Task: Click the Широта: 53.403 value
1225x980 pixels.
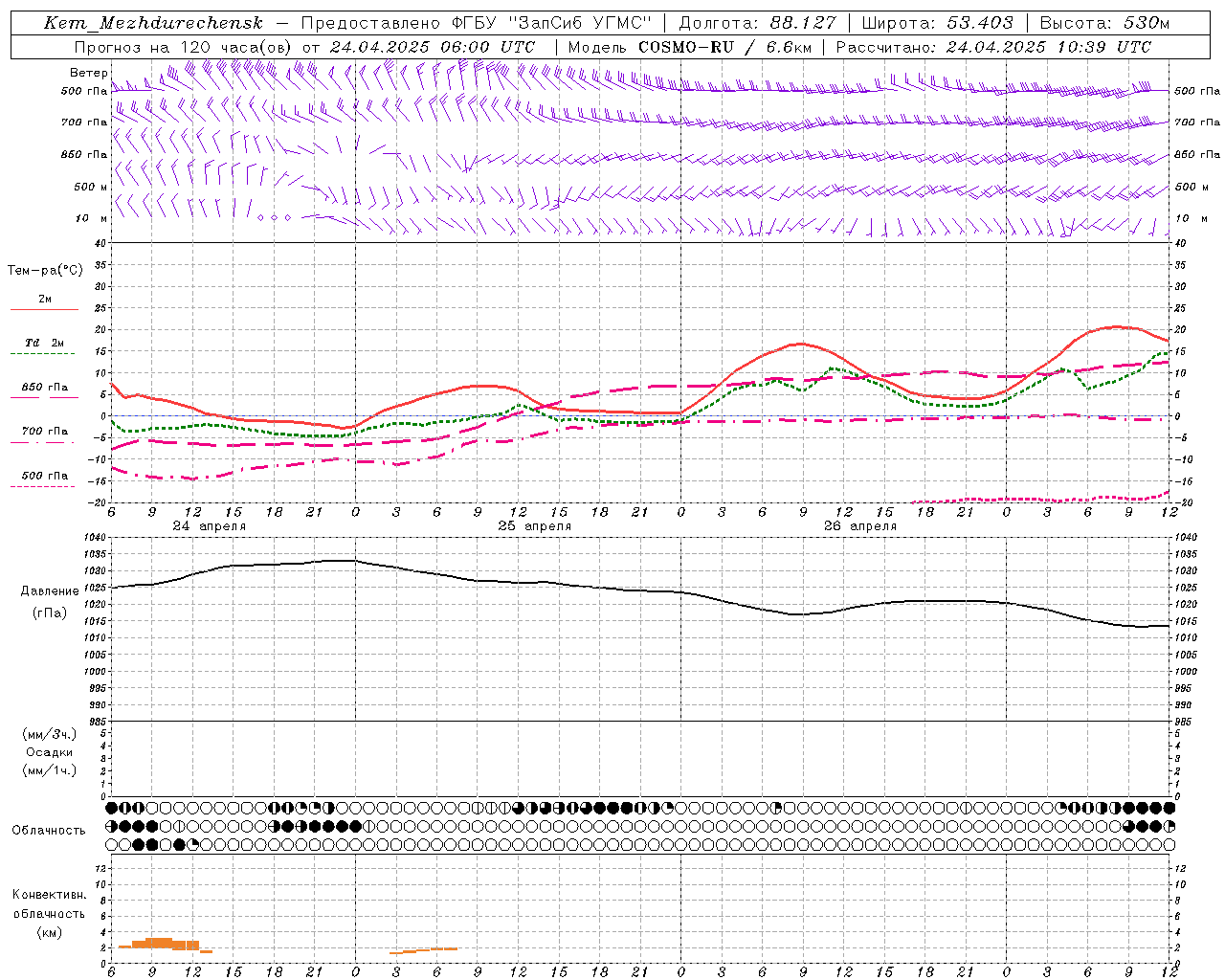Action: 937,24
